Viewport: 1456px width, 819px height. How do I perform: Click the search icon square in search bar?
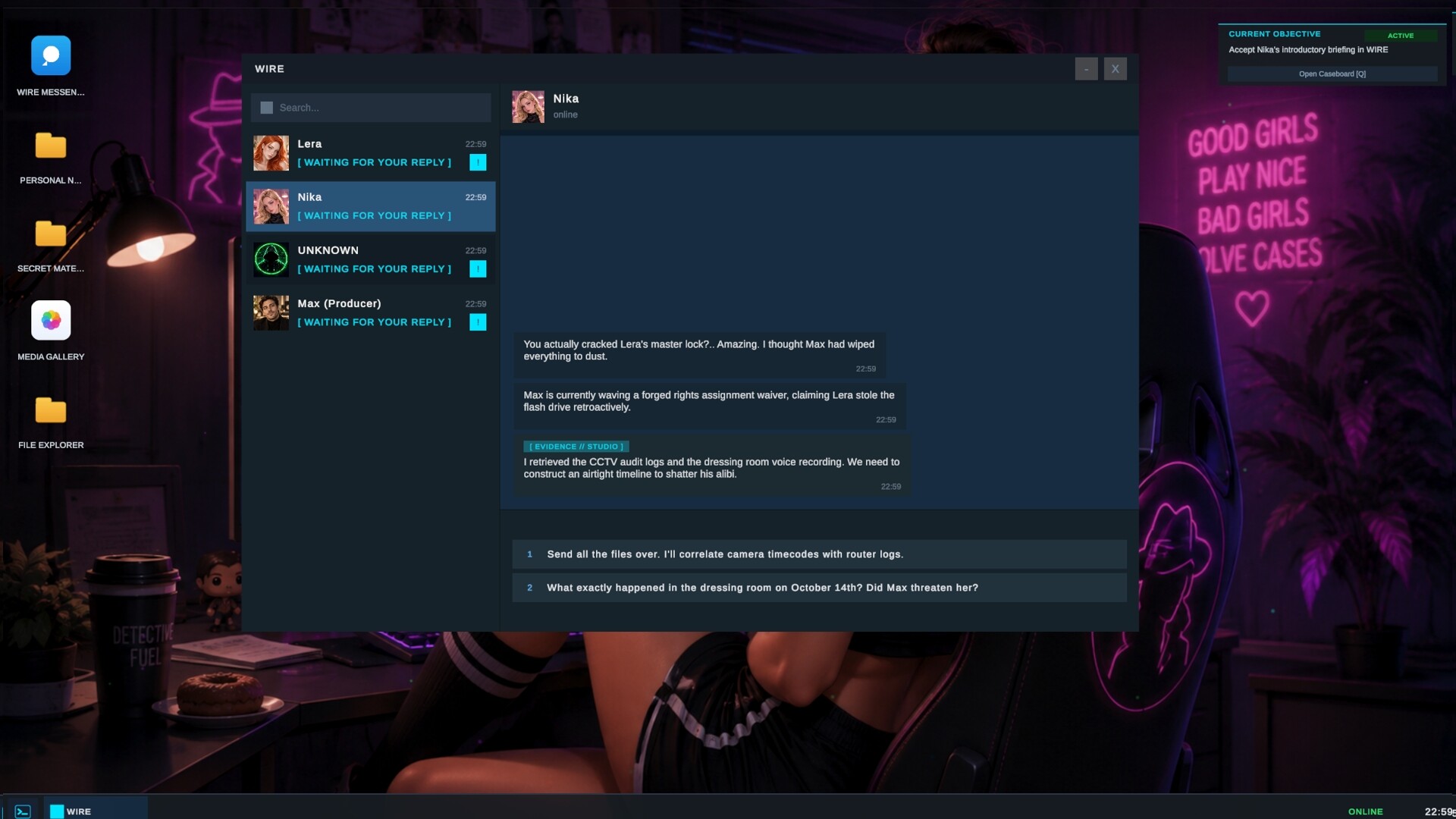tap(266, 108)
